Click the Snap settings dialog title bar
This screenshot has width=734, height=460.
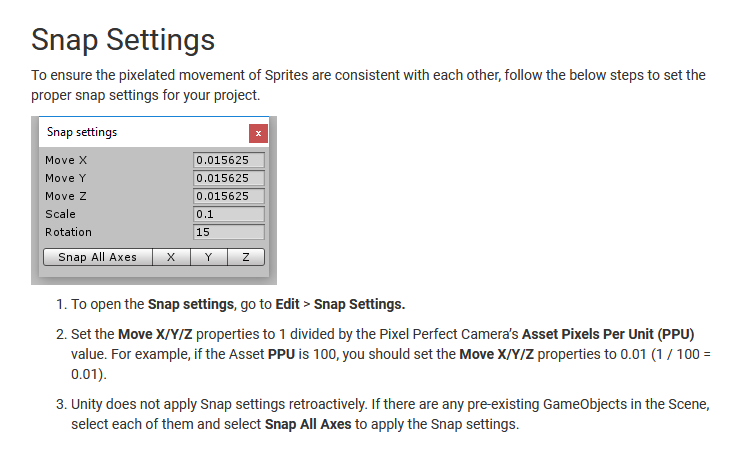140,132
